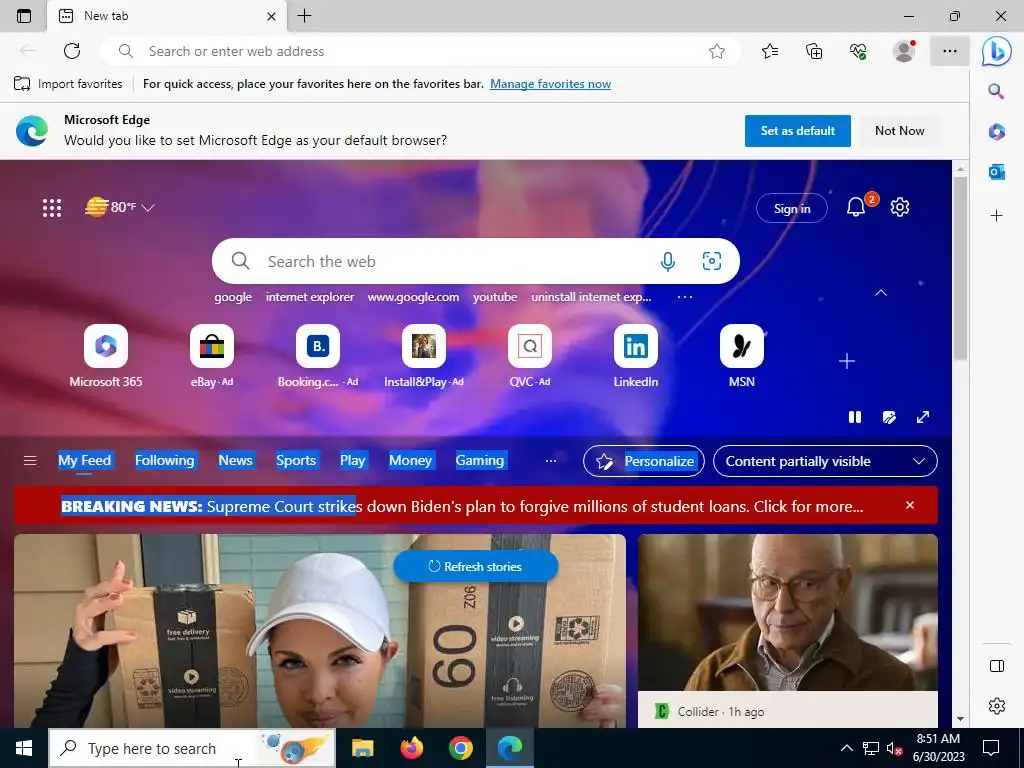The image size is (1024, 768).
Task: Open page settings gear
Action: (x=900, y=207)
